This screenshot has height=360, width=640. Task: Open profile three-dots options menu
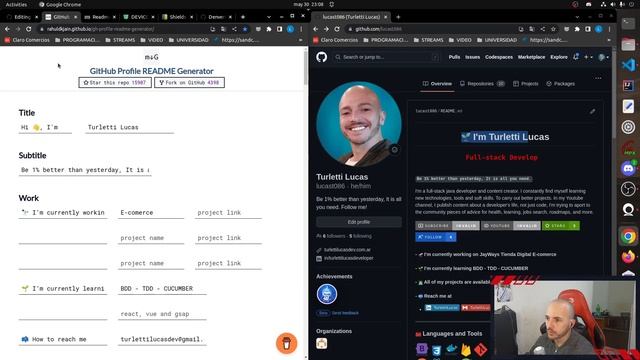tap(598, 78)
